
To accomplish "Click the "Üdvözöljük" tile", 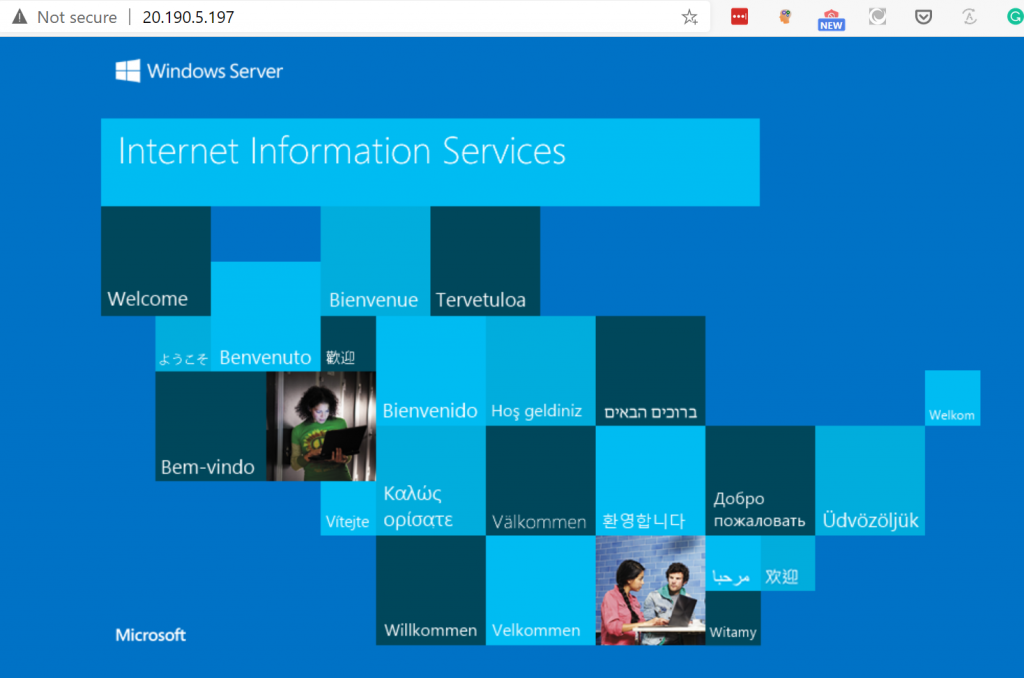I will [870, 481].
